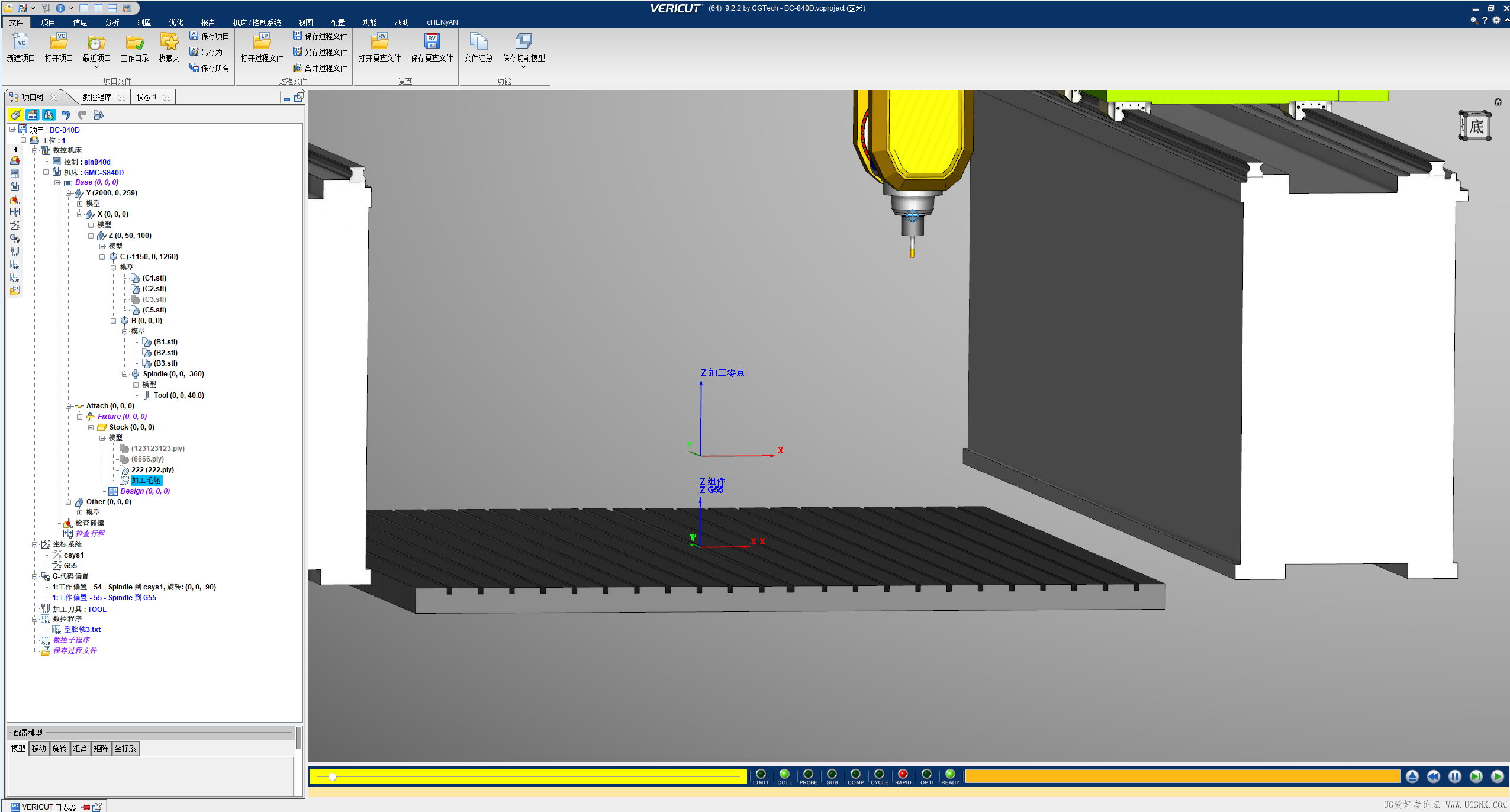Collapse the 坐标系统 coordinate systems node
This screenshot has height=812, width=1510.
pos(35,544)
